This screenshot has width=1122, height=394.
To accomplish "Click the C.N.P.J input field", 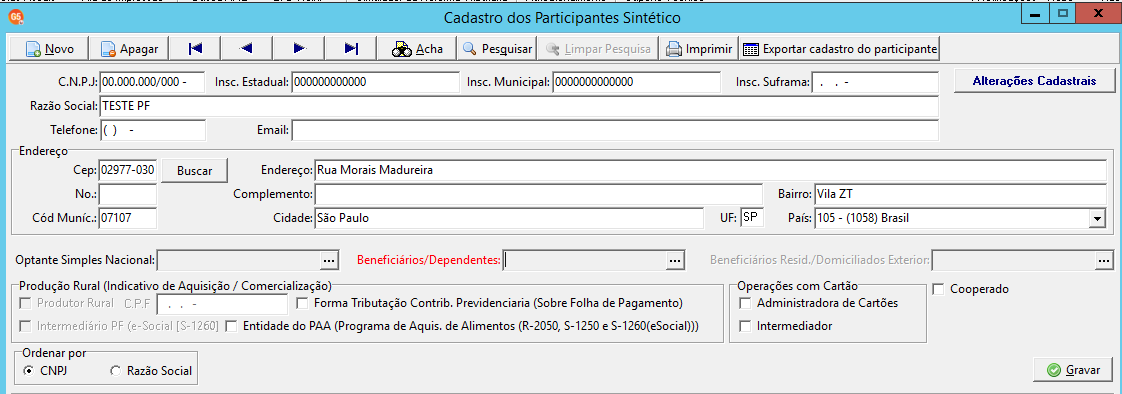I will pos(152,82).
